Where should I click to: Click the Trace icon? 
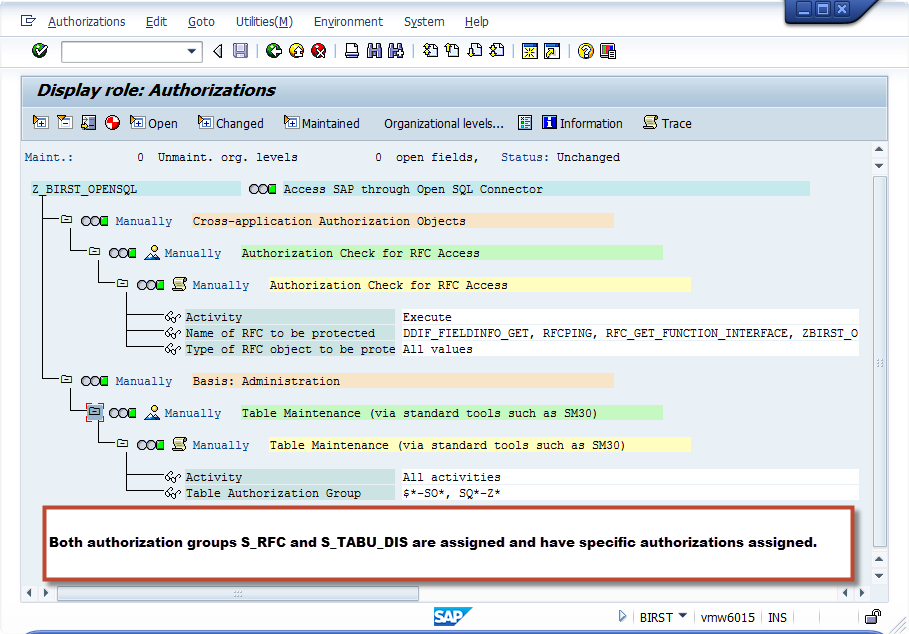click(666, 123)
